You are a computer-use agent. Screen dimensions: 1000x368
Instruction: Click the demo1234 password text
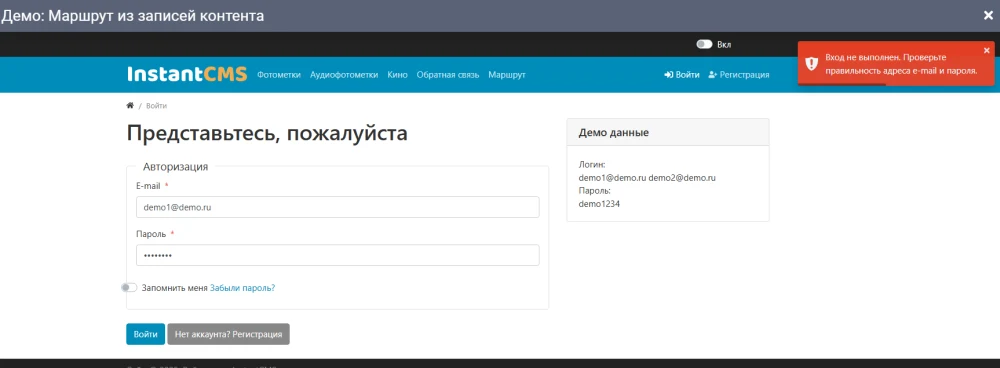pyautogui.click(x=599, y=204)
